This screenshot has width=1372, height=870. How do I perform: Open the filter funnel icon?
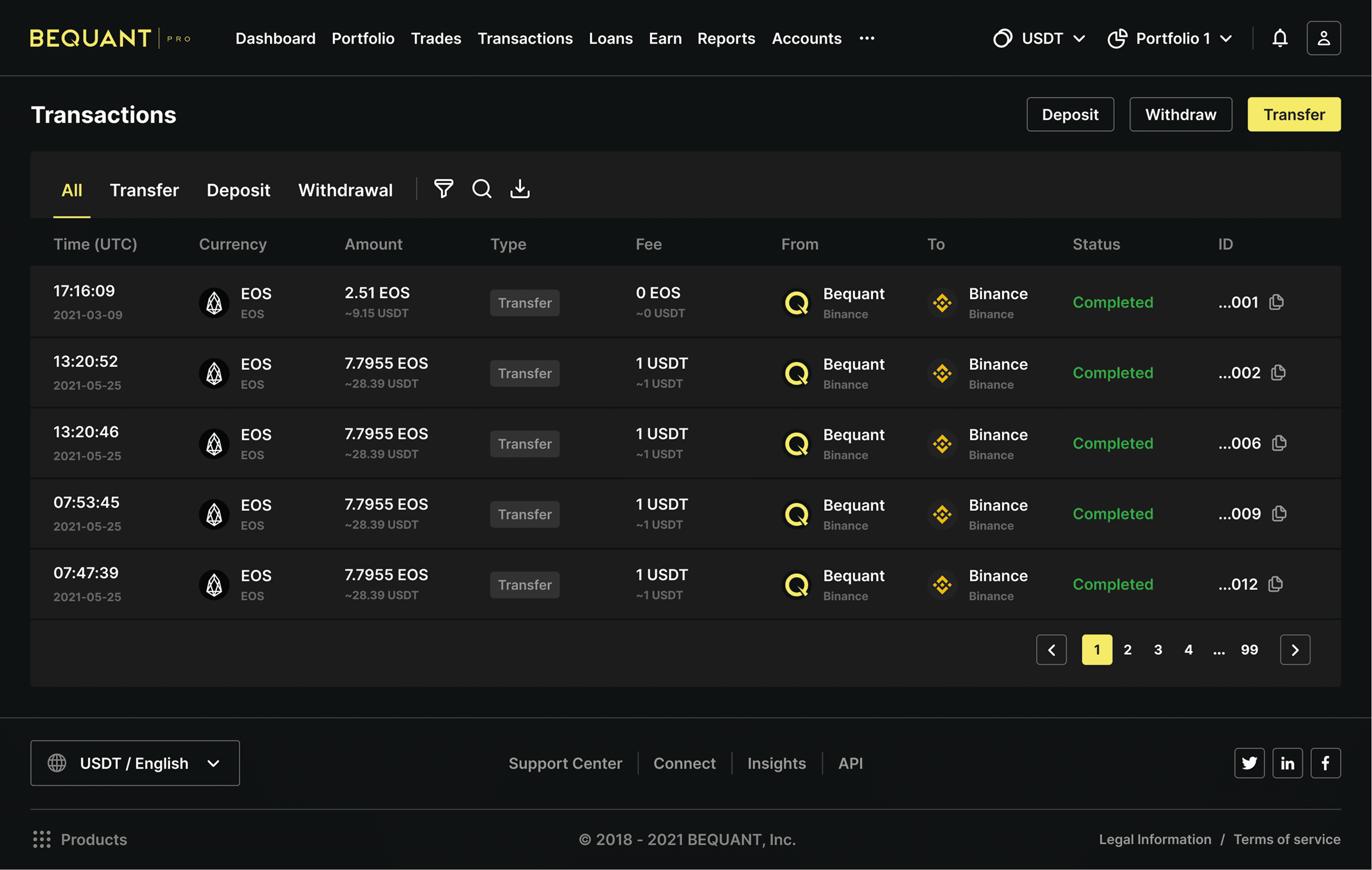[443, 189]
